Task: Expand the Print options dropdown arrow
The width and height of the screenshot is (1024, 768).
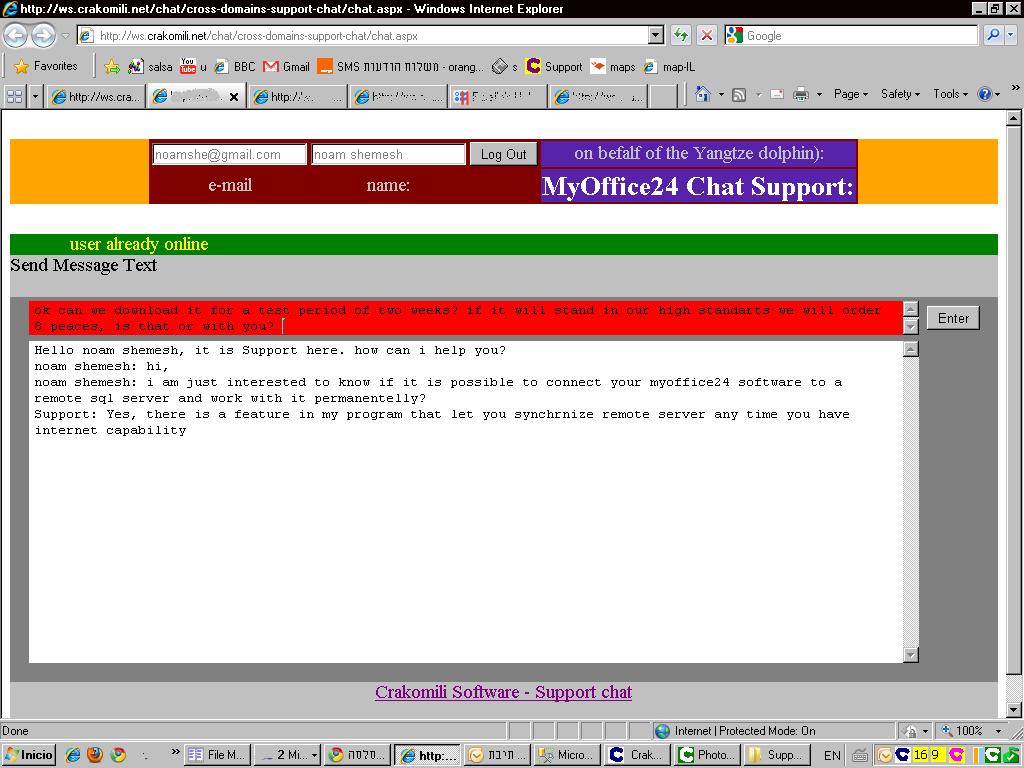Action: pyautogui.click(x=819, y=95)
